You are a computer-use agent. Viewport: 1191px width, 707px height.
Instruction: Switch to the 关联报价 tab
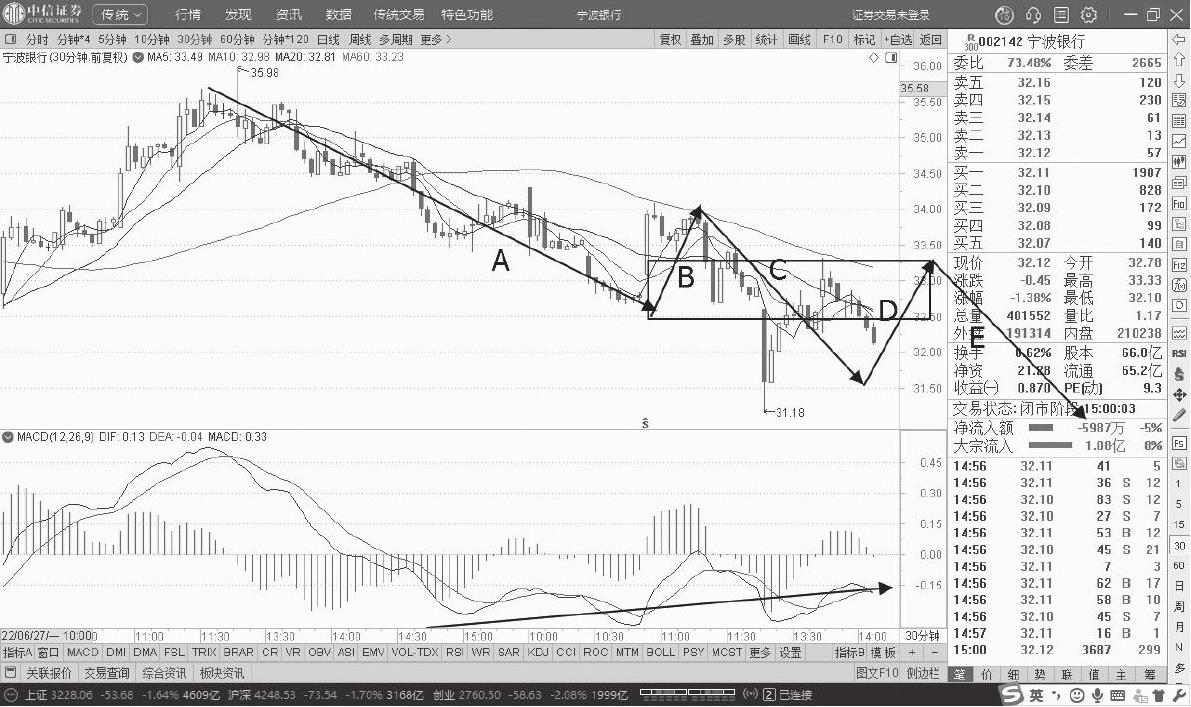point(49,673)
